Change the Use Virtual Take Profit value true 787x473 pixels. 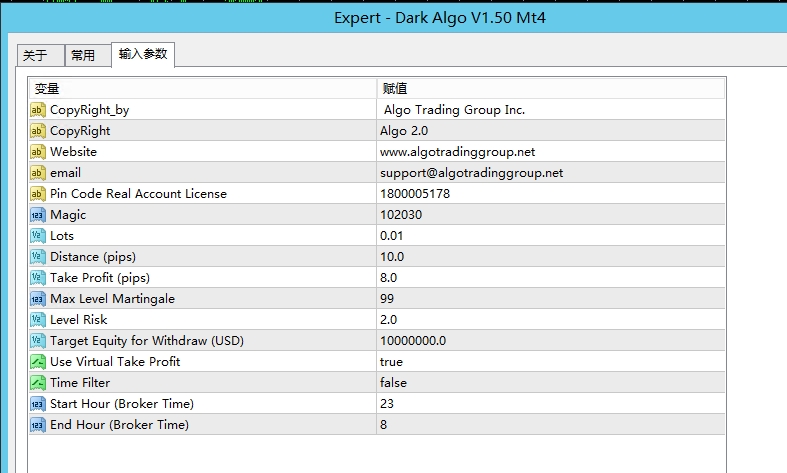[x=551, y=362]
